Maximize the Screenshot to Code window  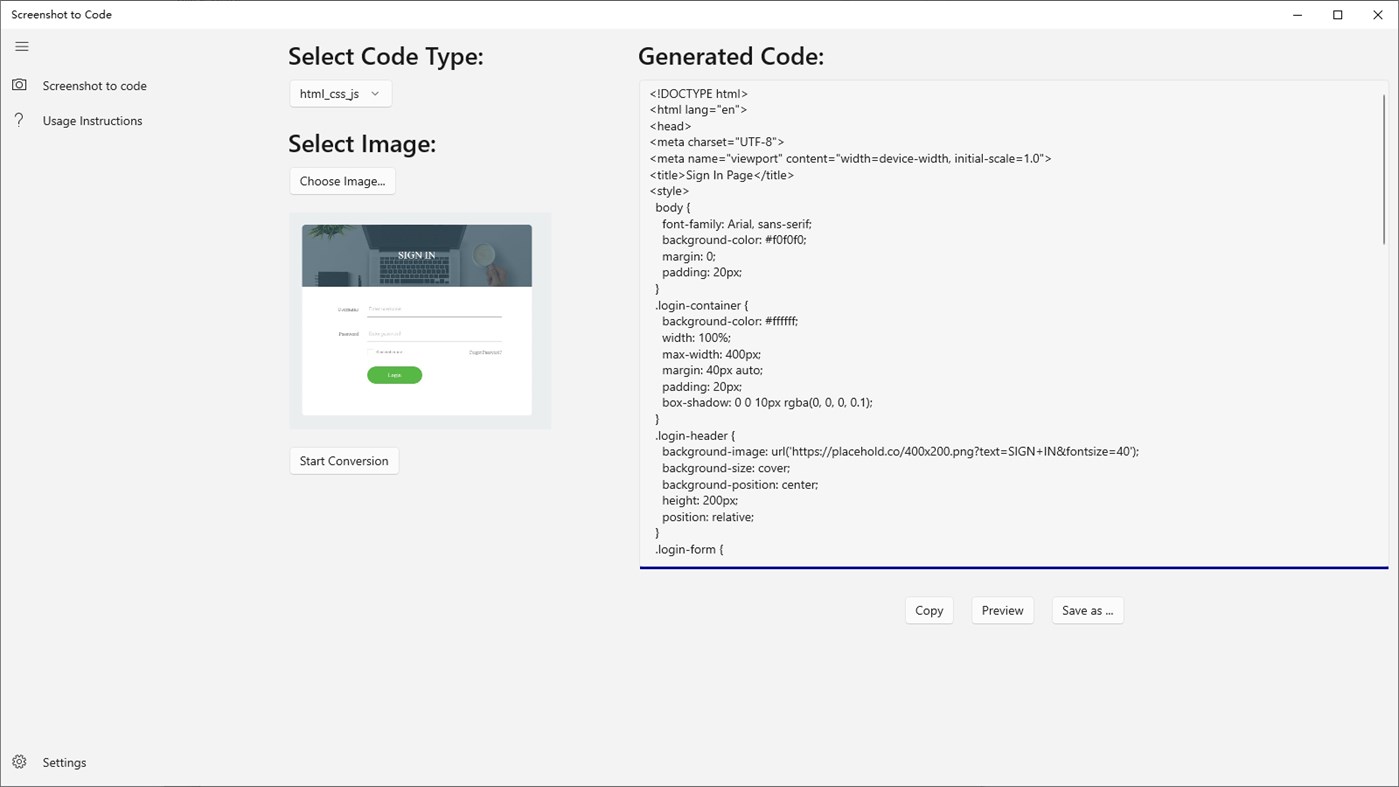pyautogui.click(x=1338, y=15)
